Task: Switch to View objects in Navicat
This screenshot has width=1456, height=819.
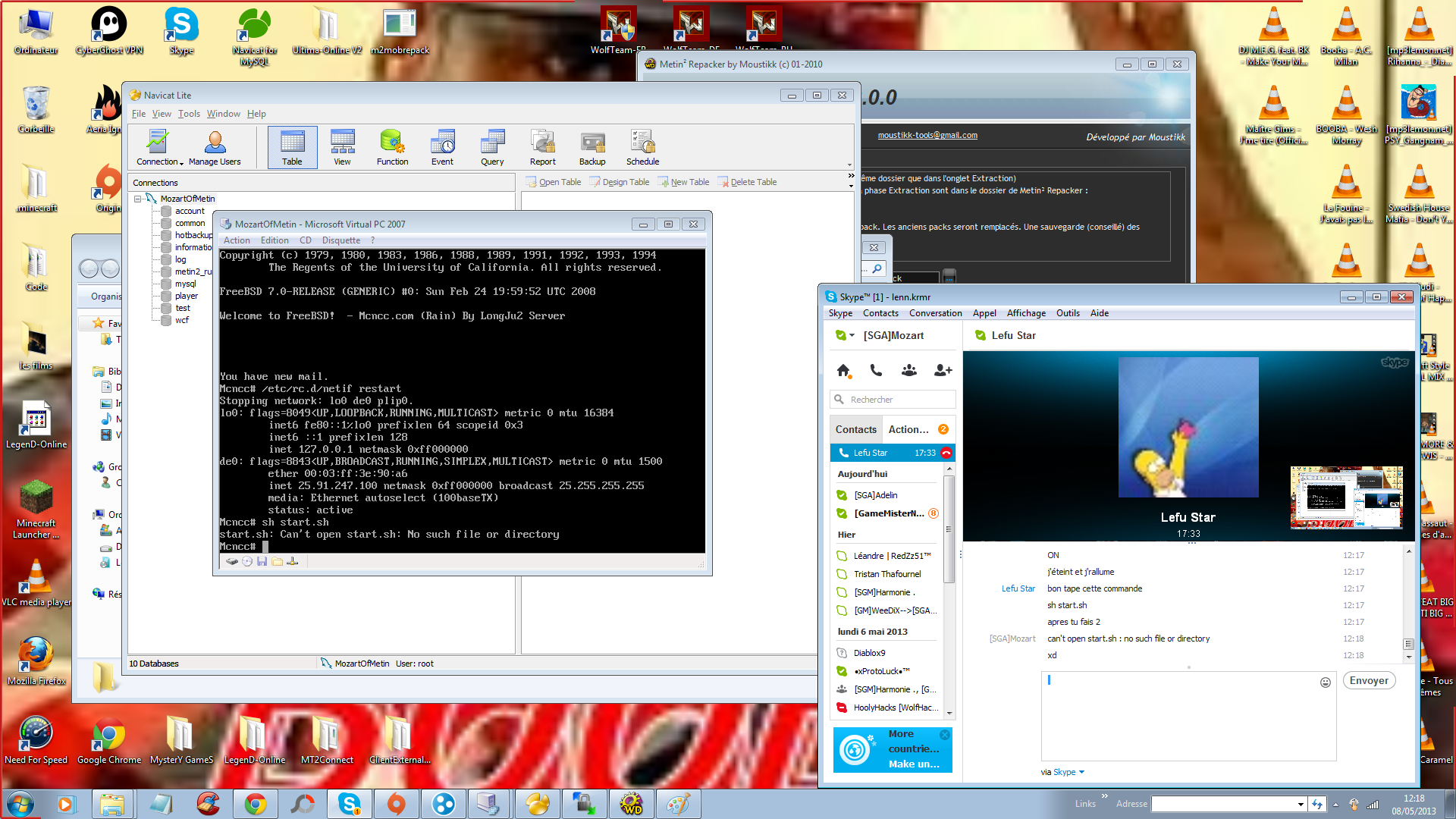Action: [342, 147]
